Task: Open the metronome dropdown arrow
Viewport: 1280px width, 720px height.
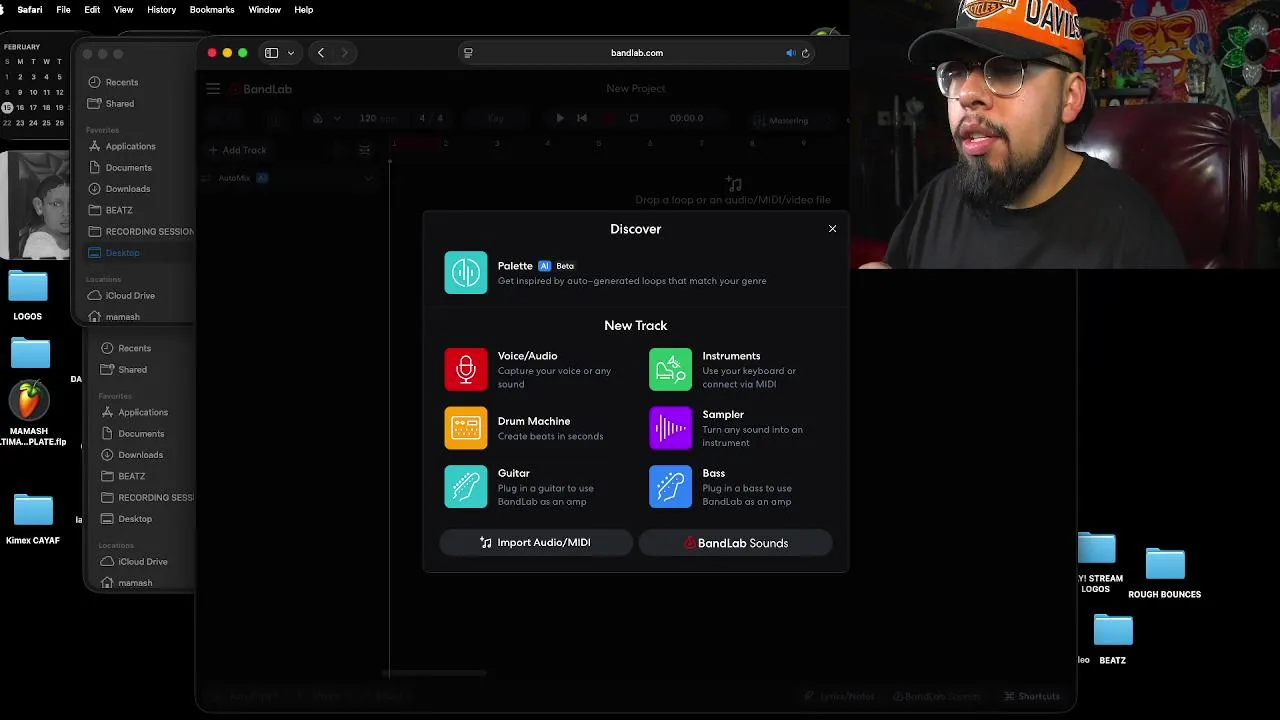Action: coord(337,118)
